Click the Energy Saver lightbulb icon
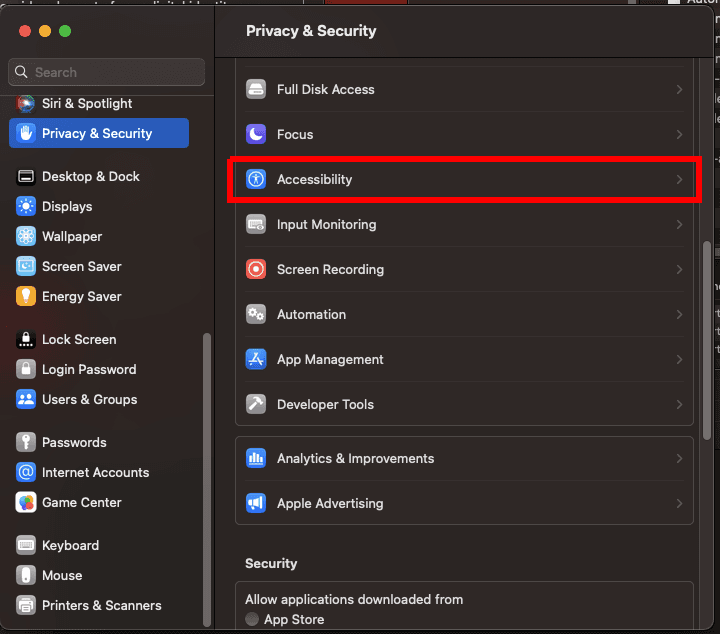 point(26,296)
